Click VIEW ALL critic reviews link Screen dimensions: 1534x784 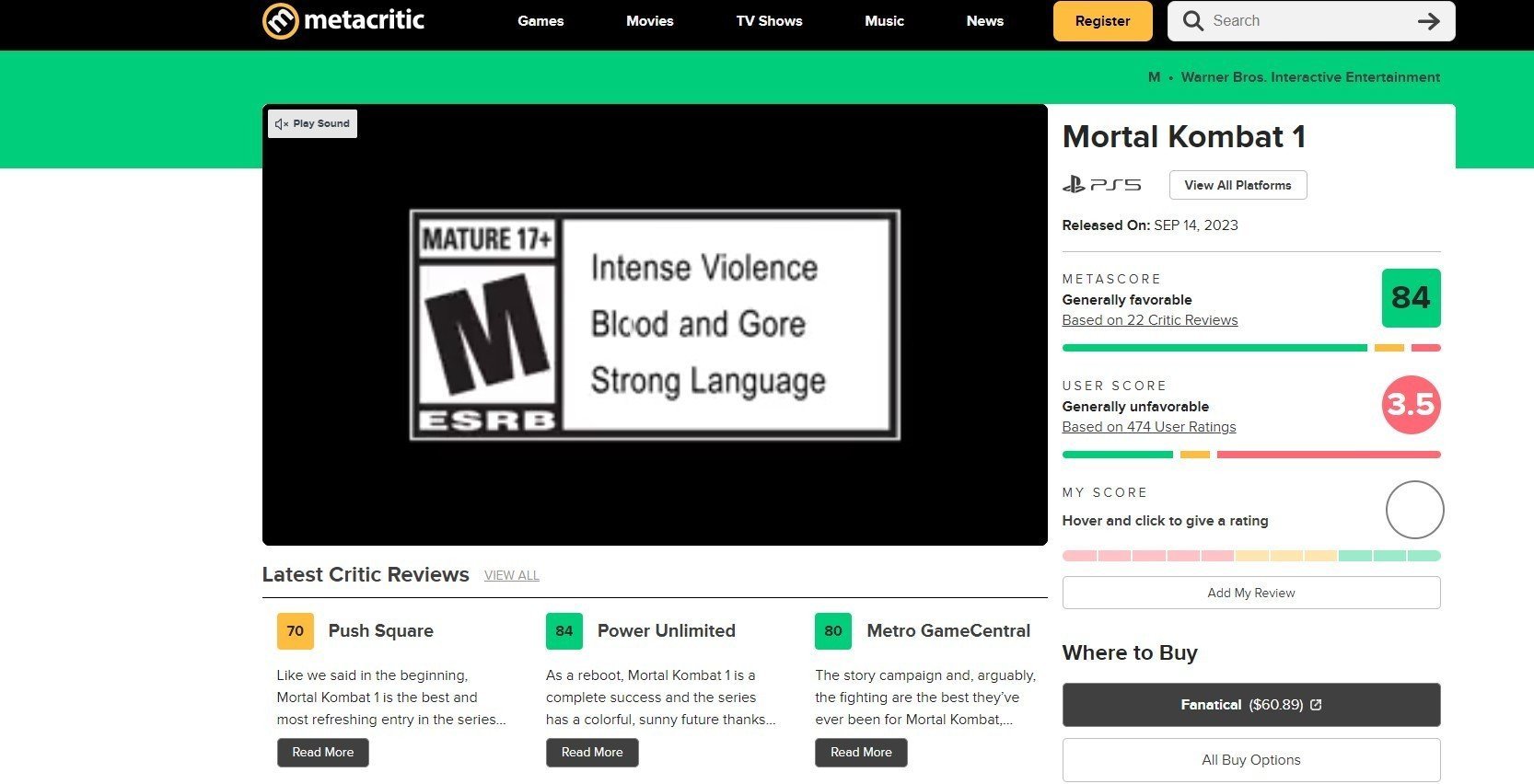(512, 575)
